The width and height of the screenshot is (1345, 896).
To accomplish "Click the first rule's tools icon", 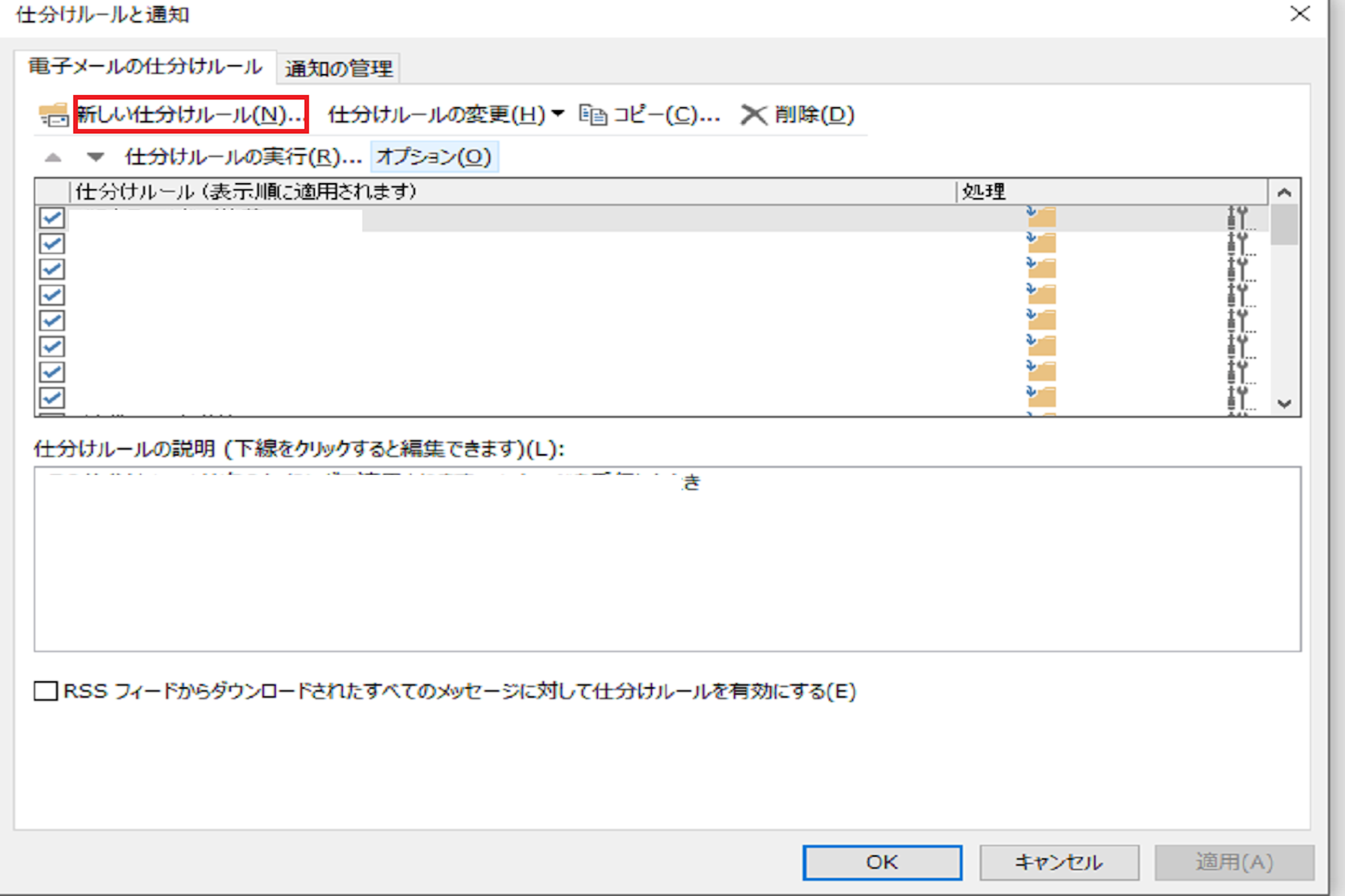I will click(1237, 218).
